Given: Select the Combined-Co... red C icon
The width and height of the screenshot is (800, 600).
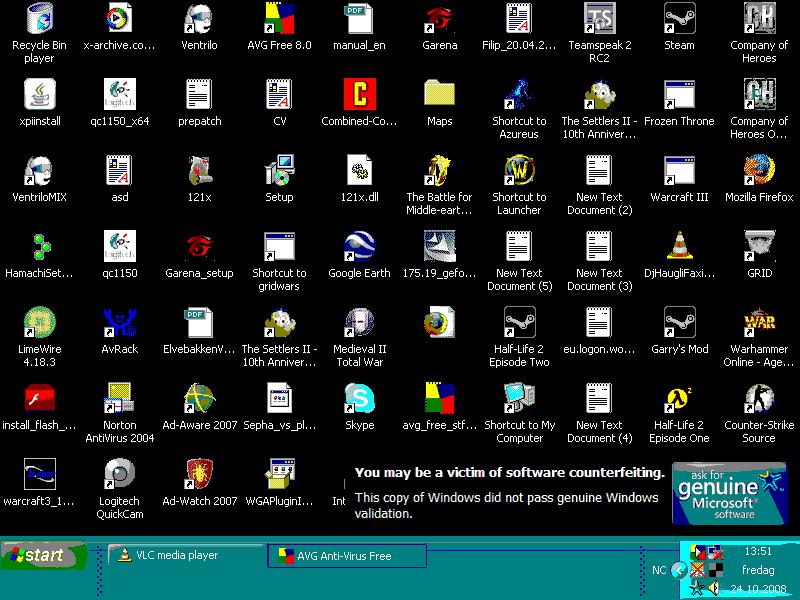Looking at the screenshot, I should pyautogui.click(x=359, y=94).
